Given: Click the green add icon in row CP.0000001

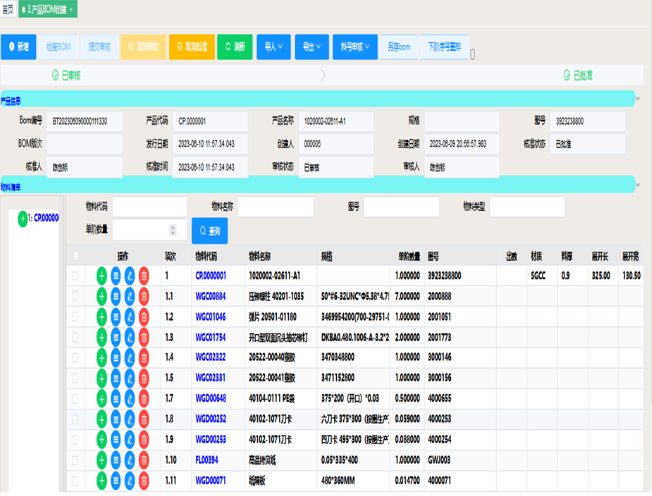Looking at the screenshot, I should coord(102,275).
